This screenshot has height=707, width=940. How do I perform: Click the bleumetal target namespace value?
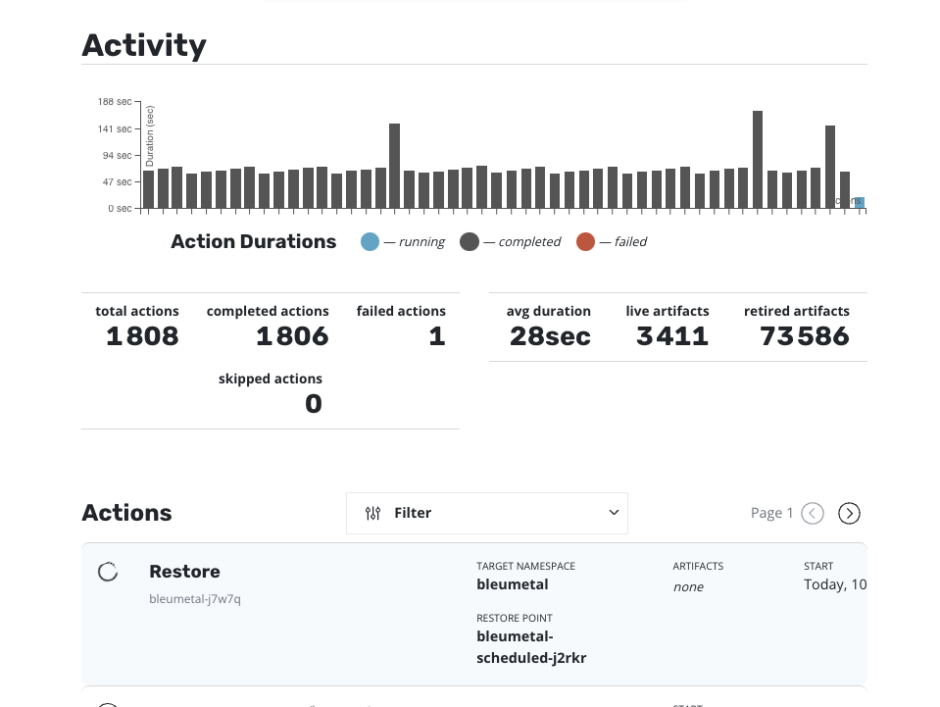(512, 585)
